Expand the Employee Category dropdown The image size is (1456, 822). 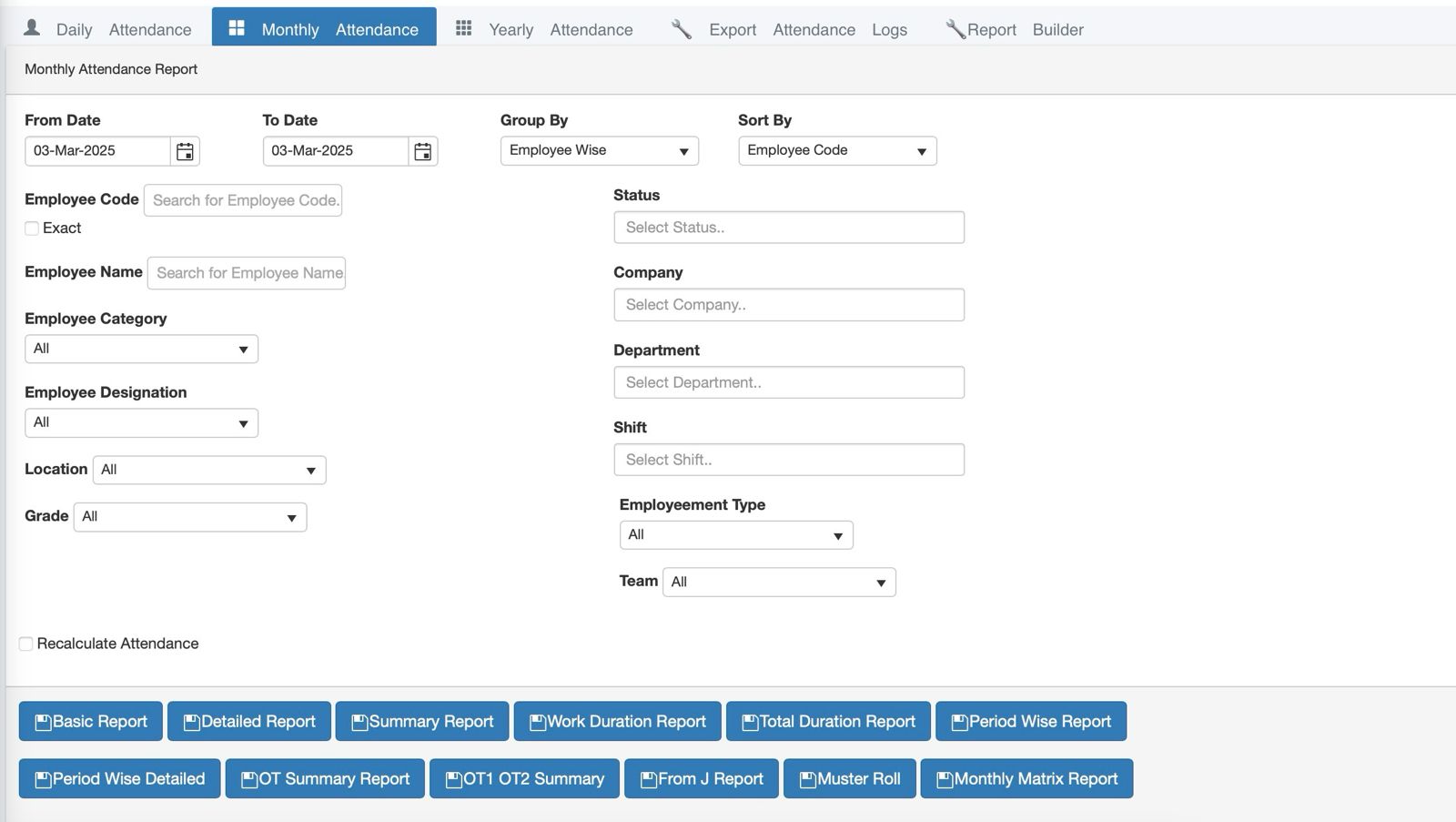pos(141,349)
